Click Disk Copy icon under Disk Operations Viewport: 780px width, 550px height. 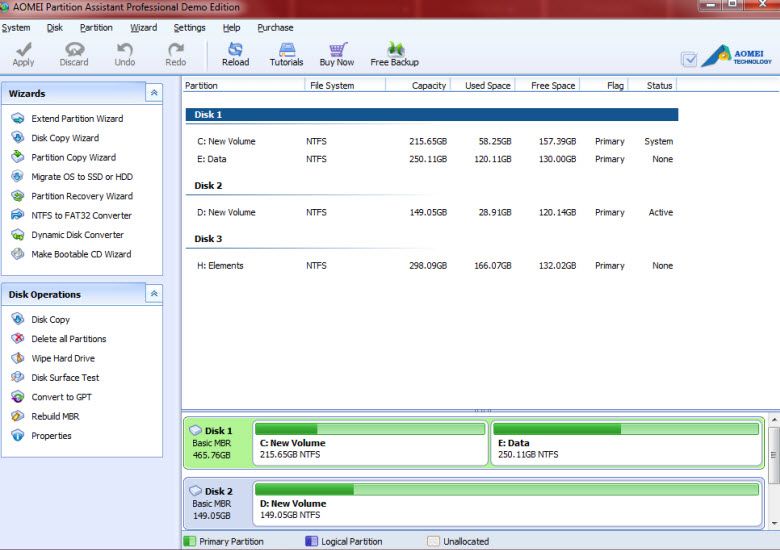pos(18,319)
